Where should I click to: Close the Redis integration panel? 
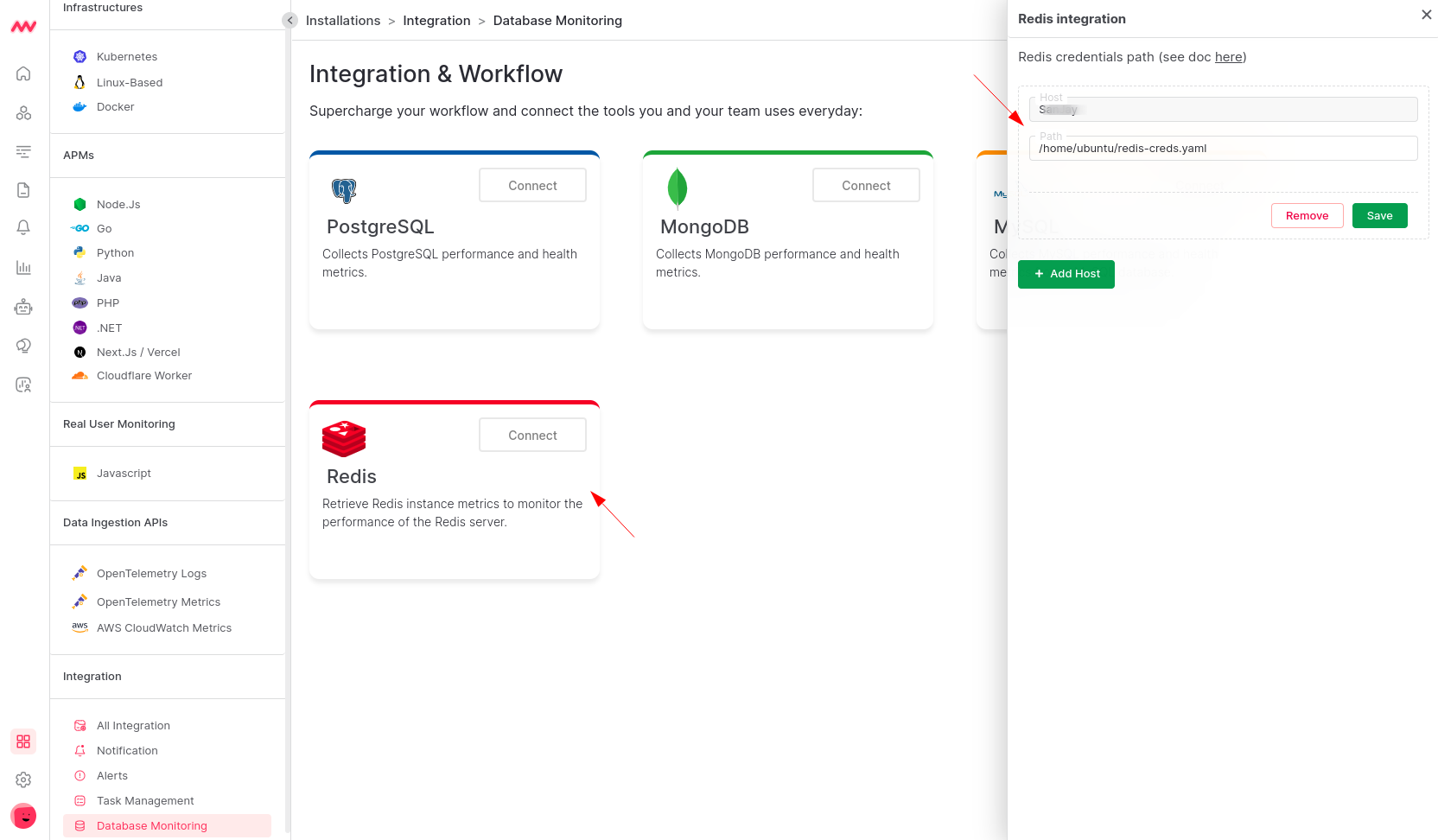click(x=1426, y=15)
